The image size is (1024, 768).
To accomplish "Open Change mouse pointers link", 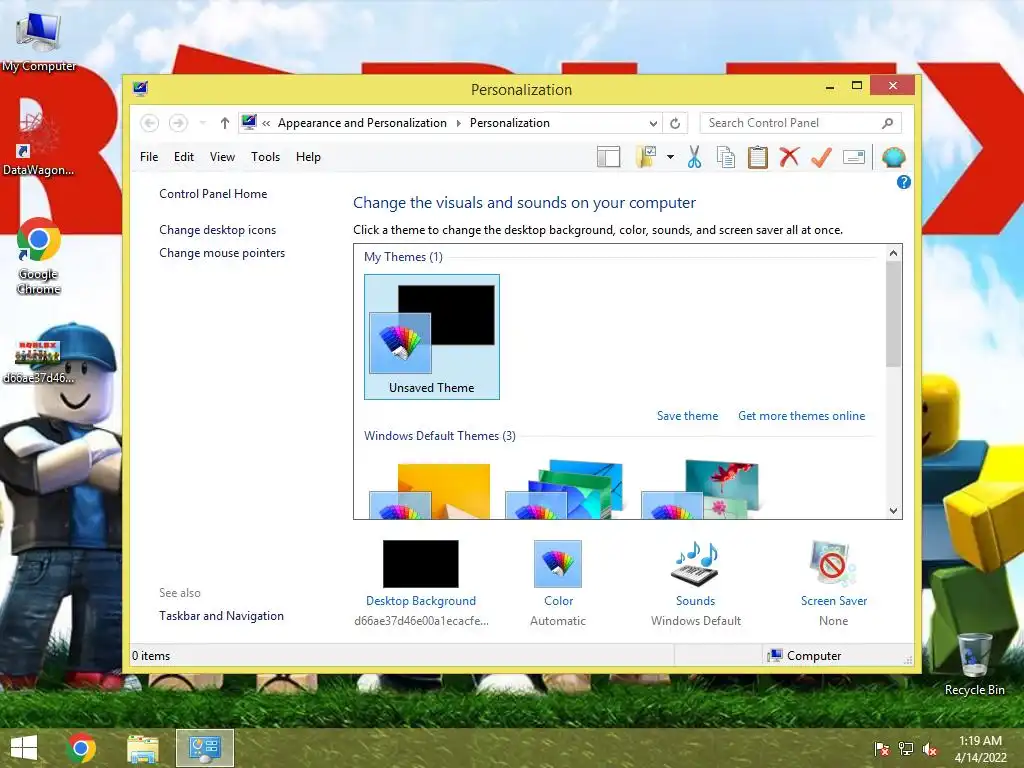I will pos(222,253).
